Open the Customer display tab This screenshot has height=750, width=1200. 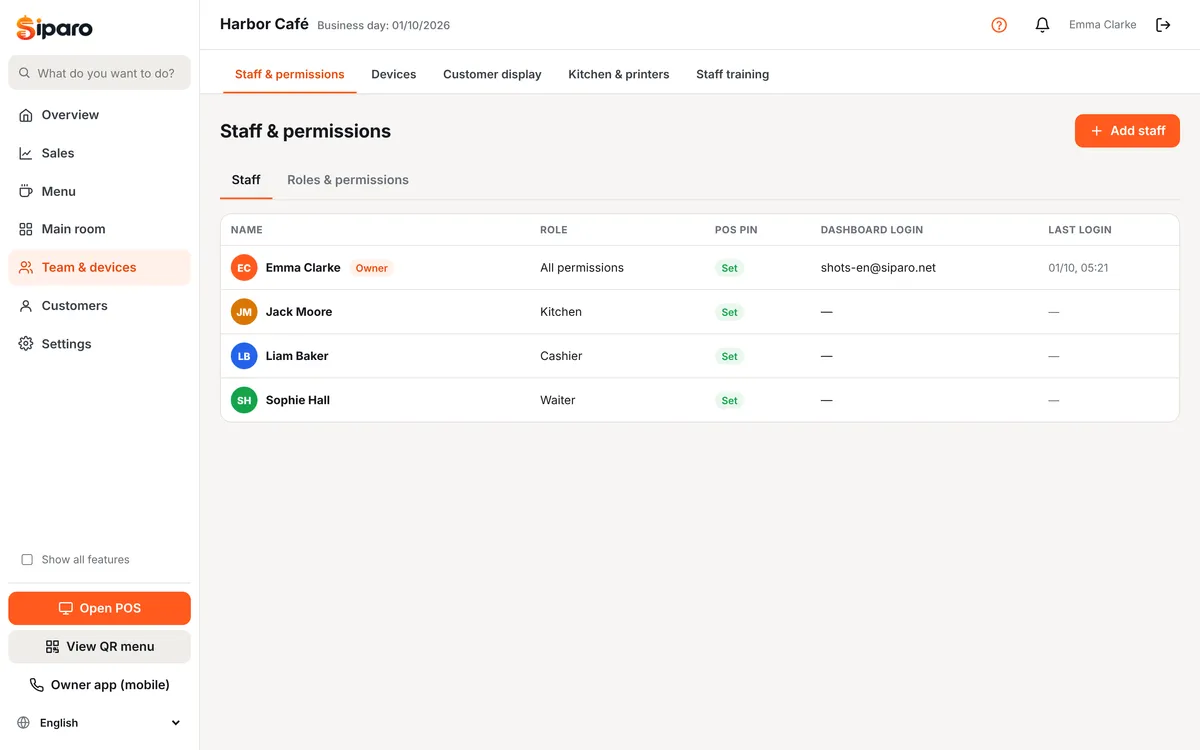492,74
